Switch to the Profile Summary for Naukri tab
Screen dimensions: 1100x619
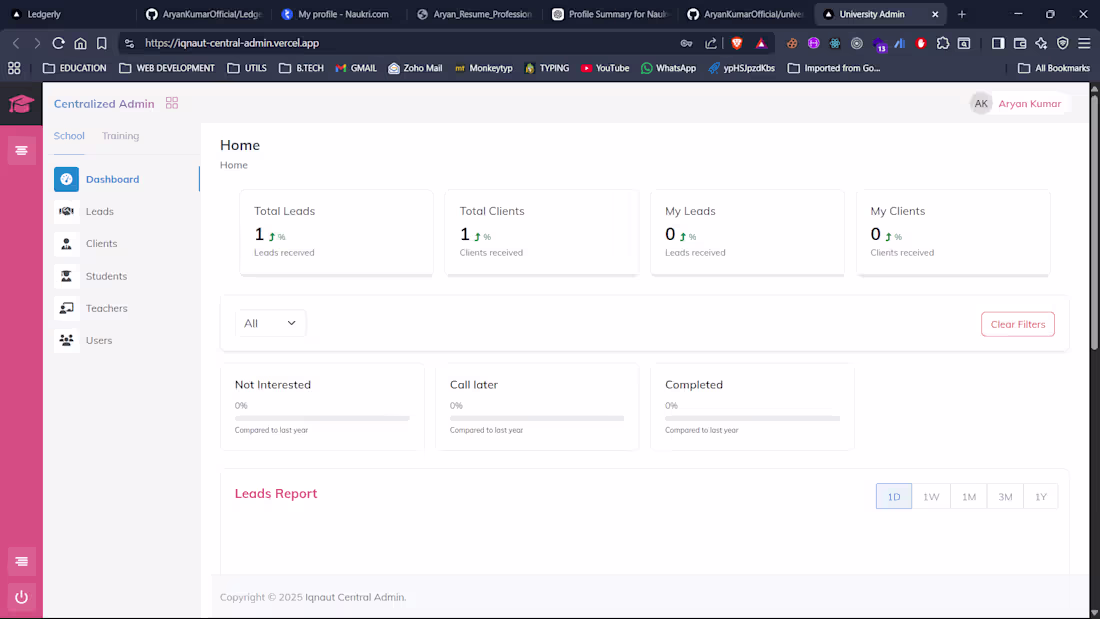(610, 14)
